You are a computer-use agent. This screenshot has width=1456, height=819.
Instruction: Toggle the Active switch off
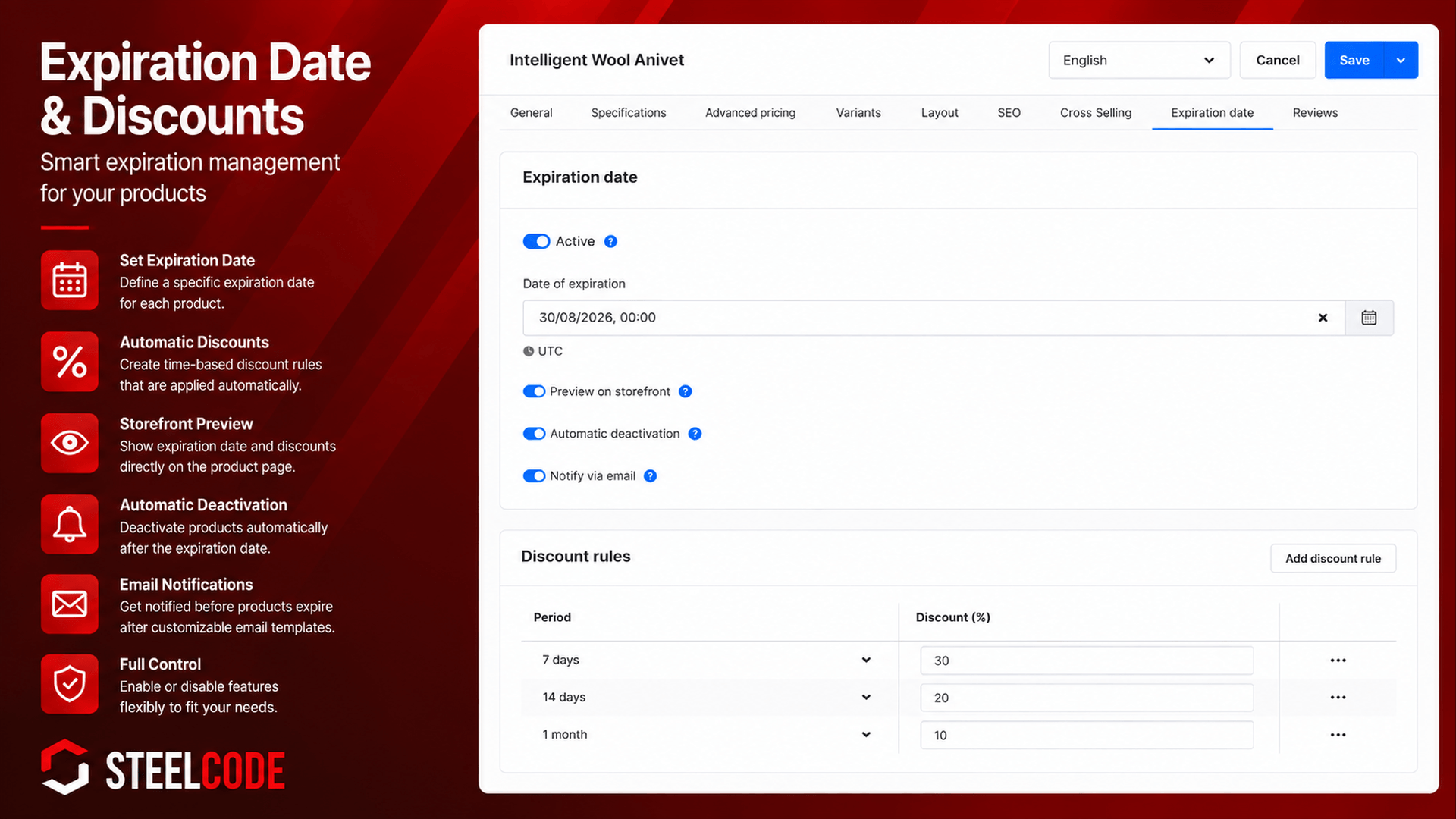pos(536,241)
